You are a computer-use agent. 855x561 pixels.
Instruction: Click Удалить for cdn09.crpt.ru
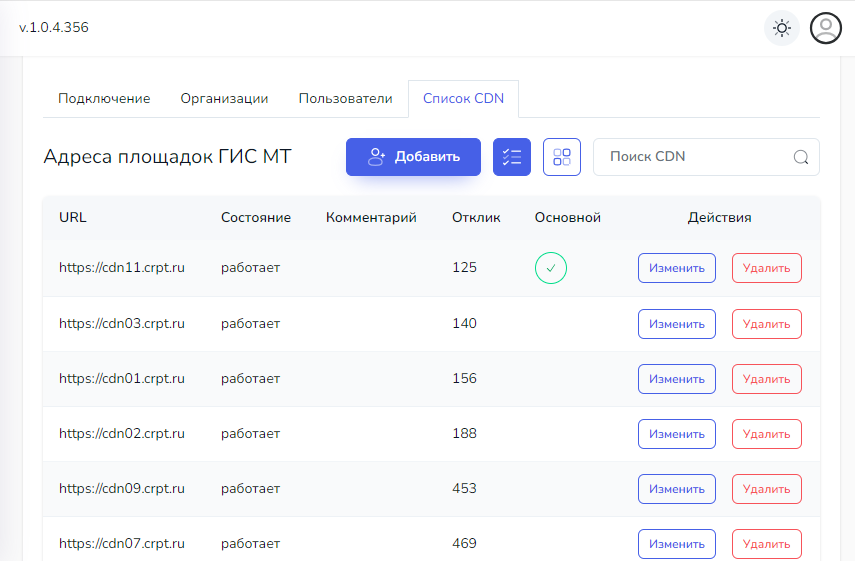(767, 489)
